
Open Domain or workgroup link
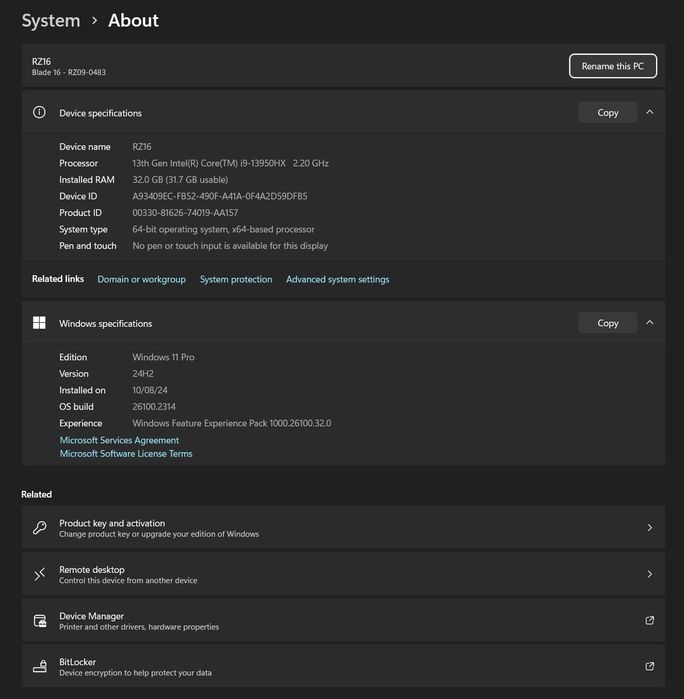tap(141, 280)
